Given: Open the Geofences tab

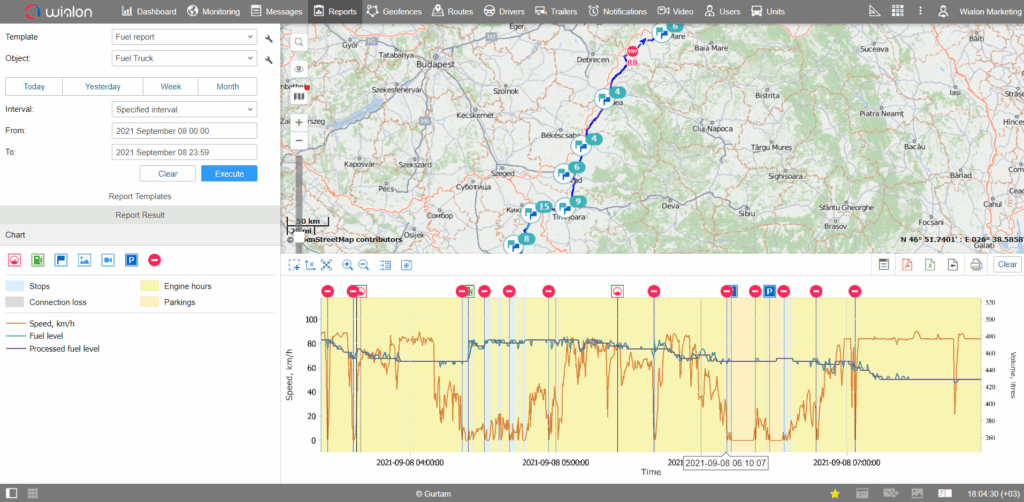Looking at the screenshot, I should 396,11.
